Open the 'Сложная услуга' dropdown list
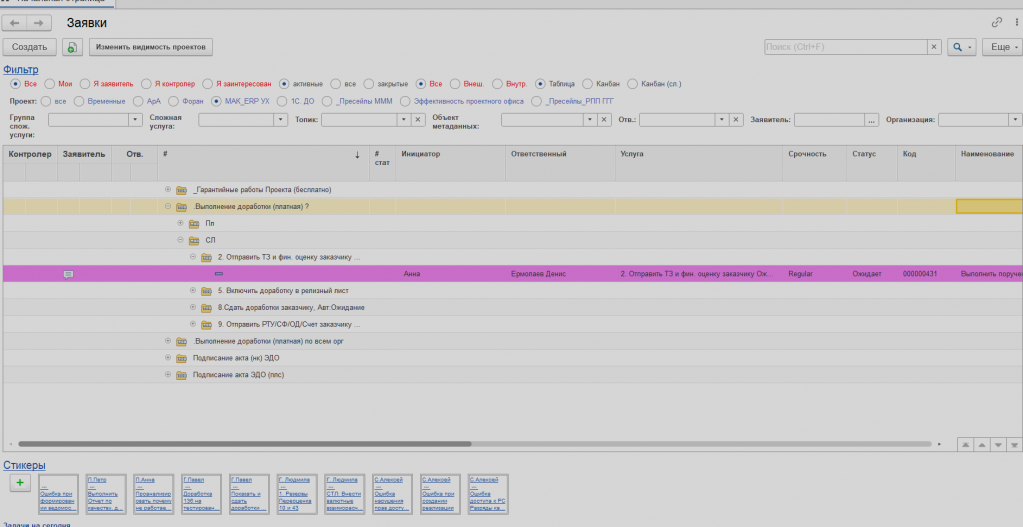This screenshot has width=1023, height=527. [x=281, y=120]
